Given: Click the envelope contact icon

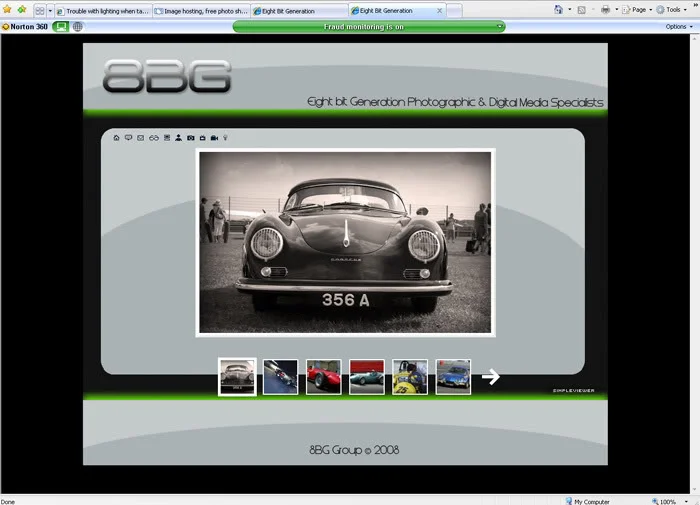Looking at the screenshot, I should tap(141, 138).
